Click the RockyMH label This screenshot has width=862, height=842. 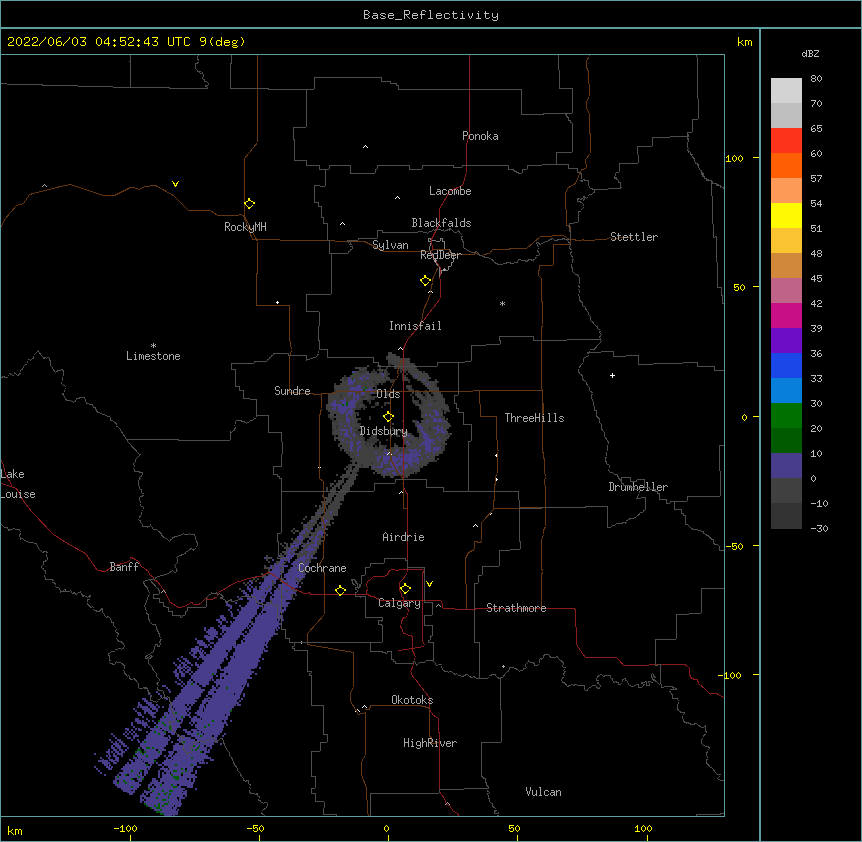point(245,227)
